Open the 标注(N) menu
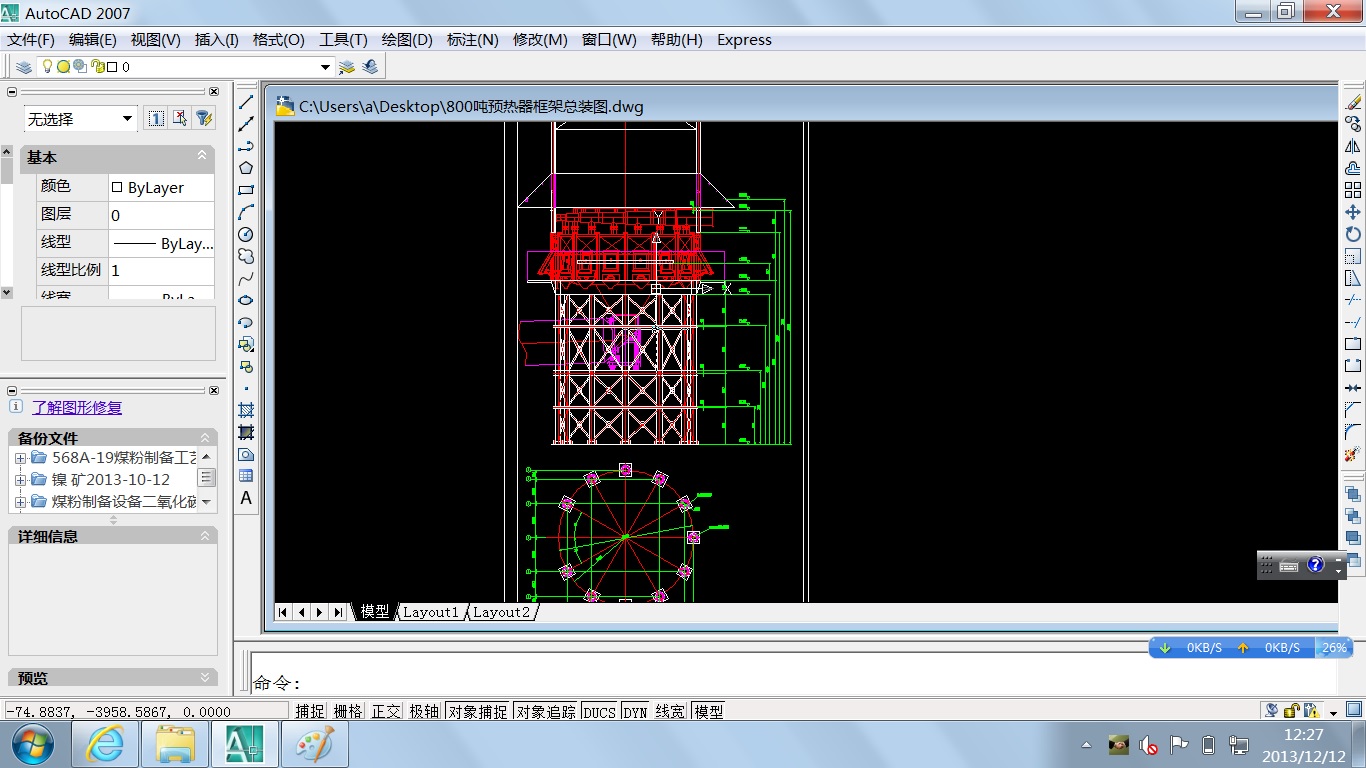This screenshot has width=1366, height=768. coord(472,40)
